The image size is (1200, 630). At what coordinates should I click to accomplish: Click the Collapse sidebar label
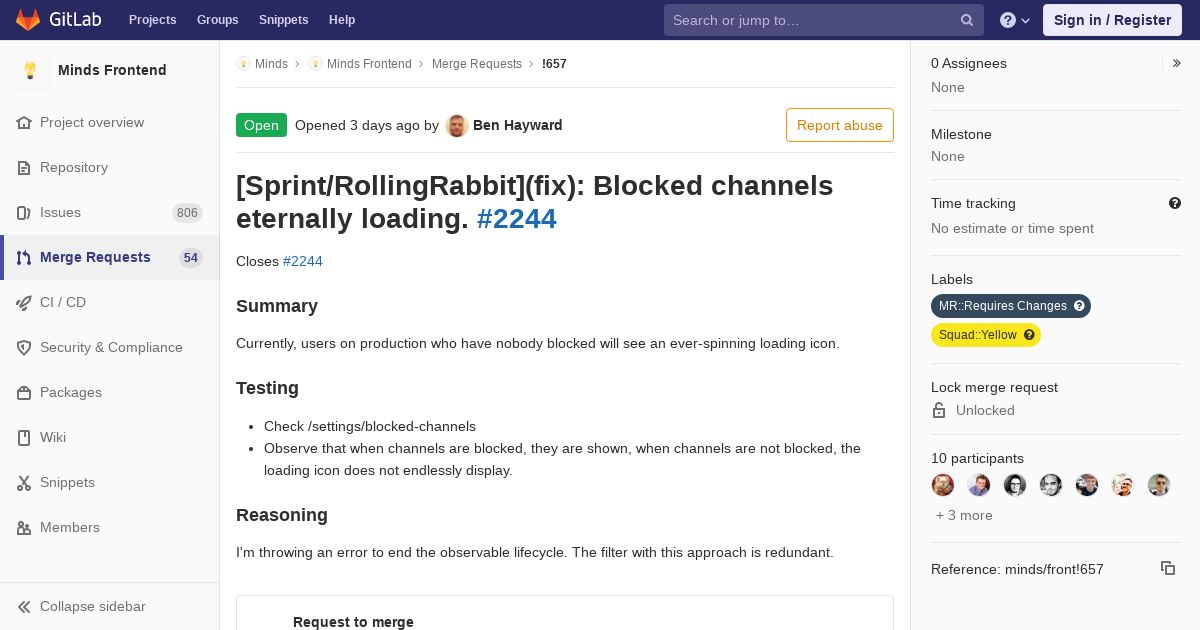point(93,606)
